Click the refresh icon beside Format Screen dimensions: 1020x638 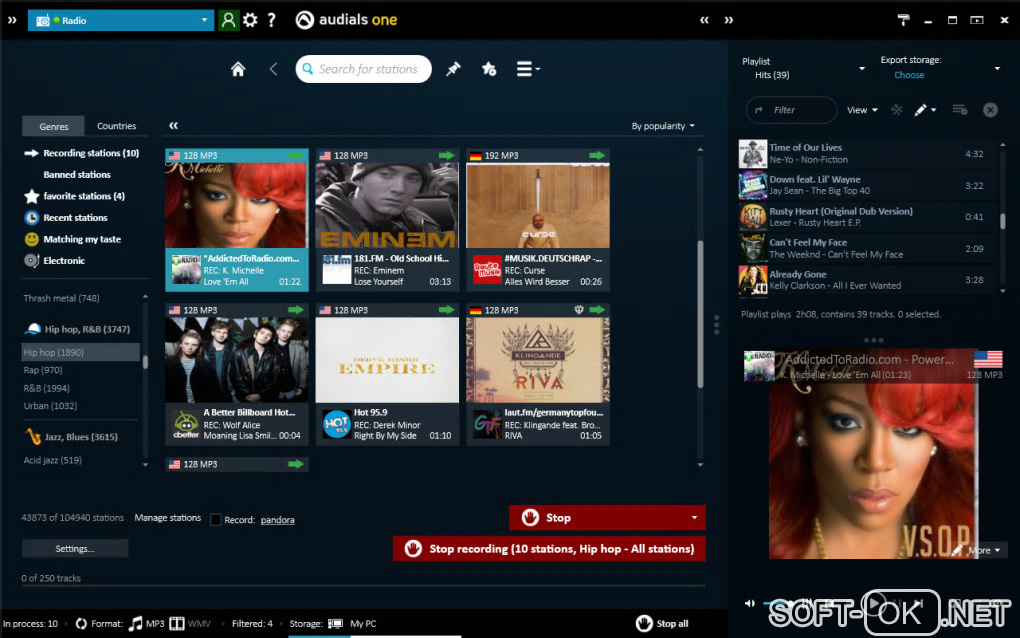pos(81,623)
